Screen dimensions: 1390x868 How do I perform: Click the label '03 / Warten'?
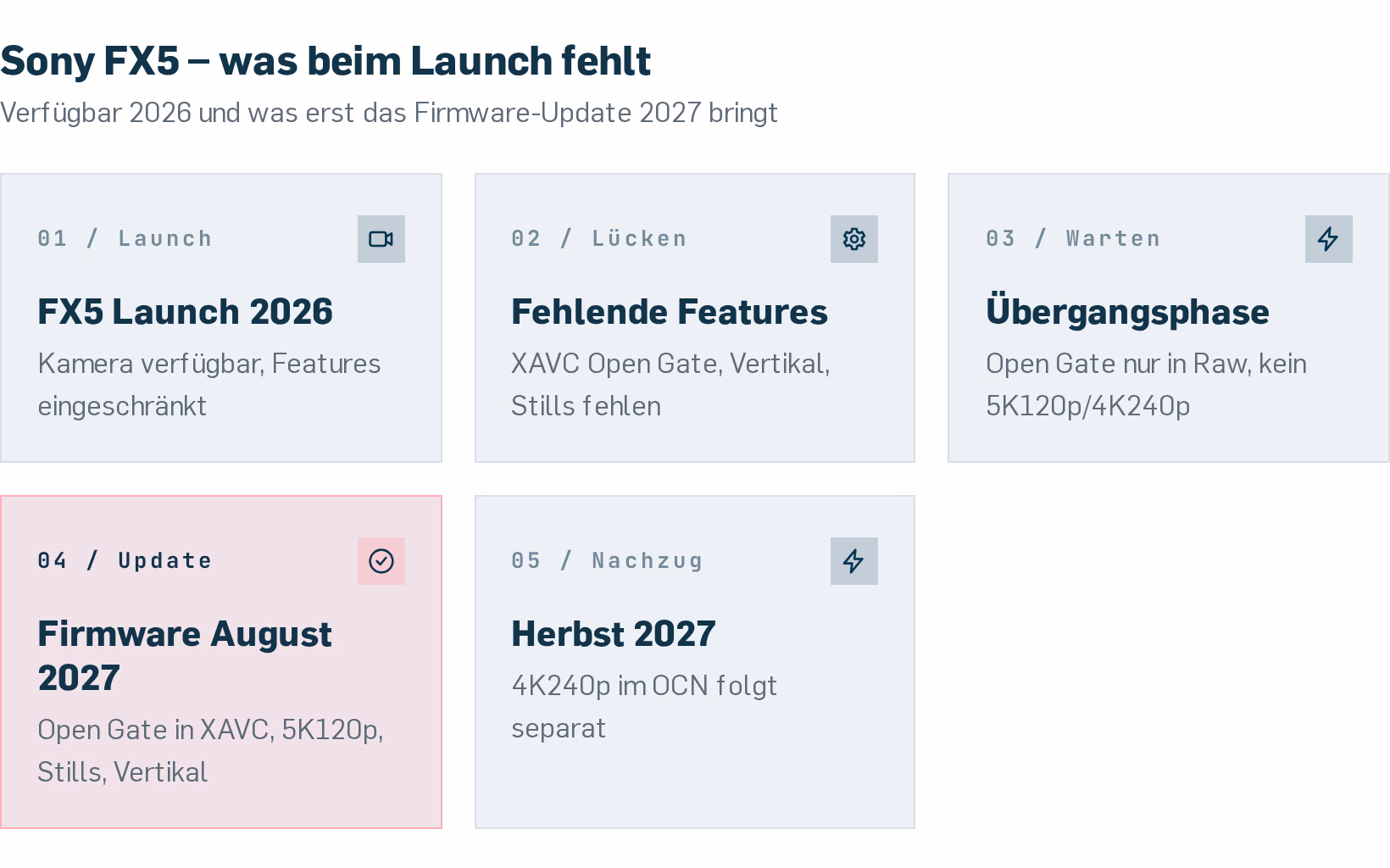1073,239
